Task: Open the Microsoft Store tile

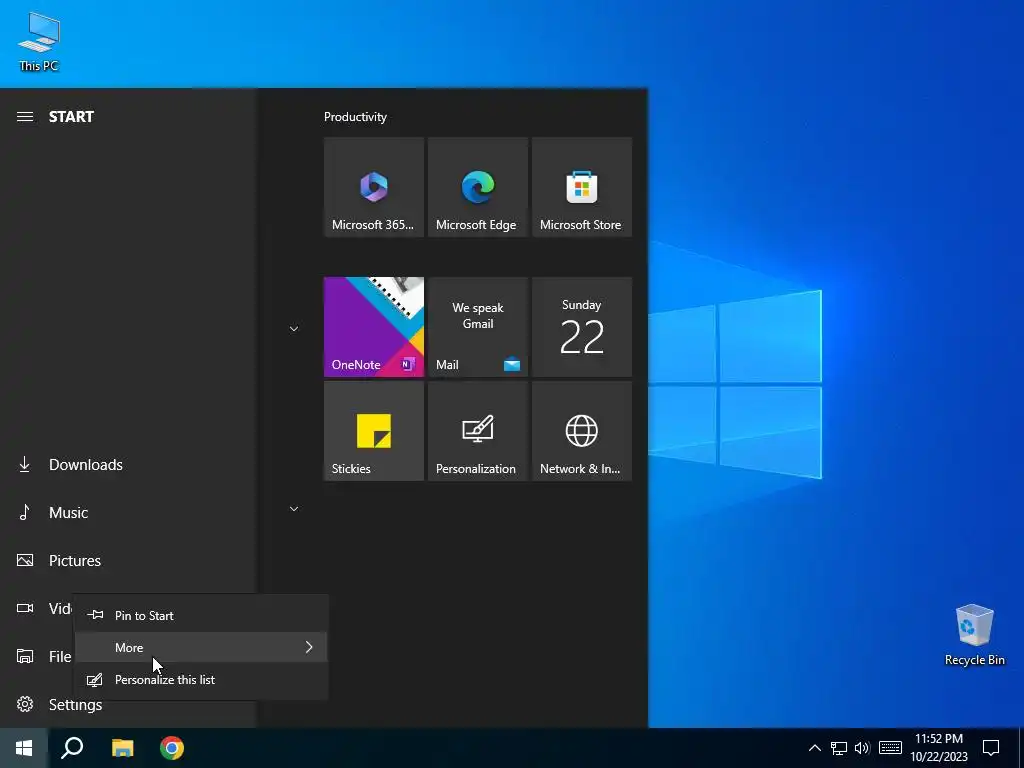Action: tap(582, 187)
